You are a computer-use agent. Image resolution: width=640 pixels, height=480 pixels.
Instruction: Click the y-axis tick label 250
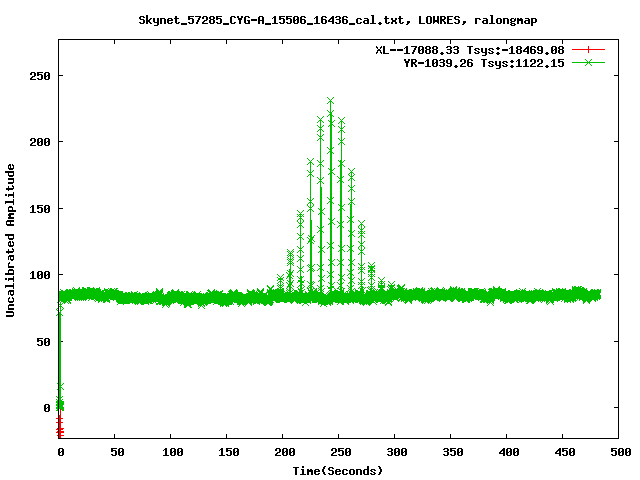[x=40, y=76]
